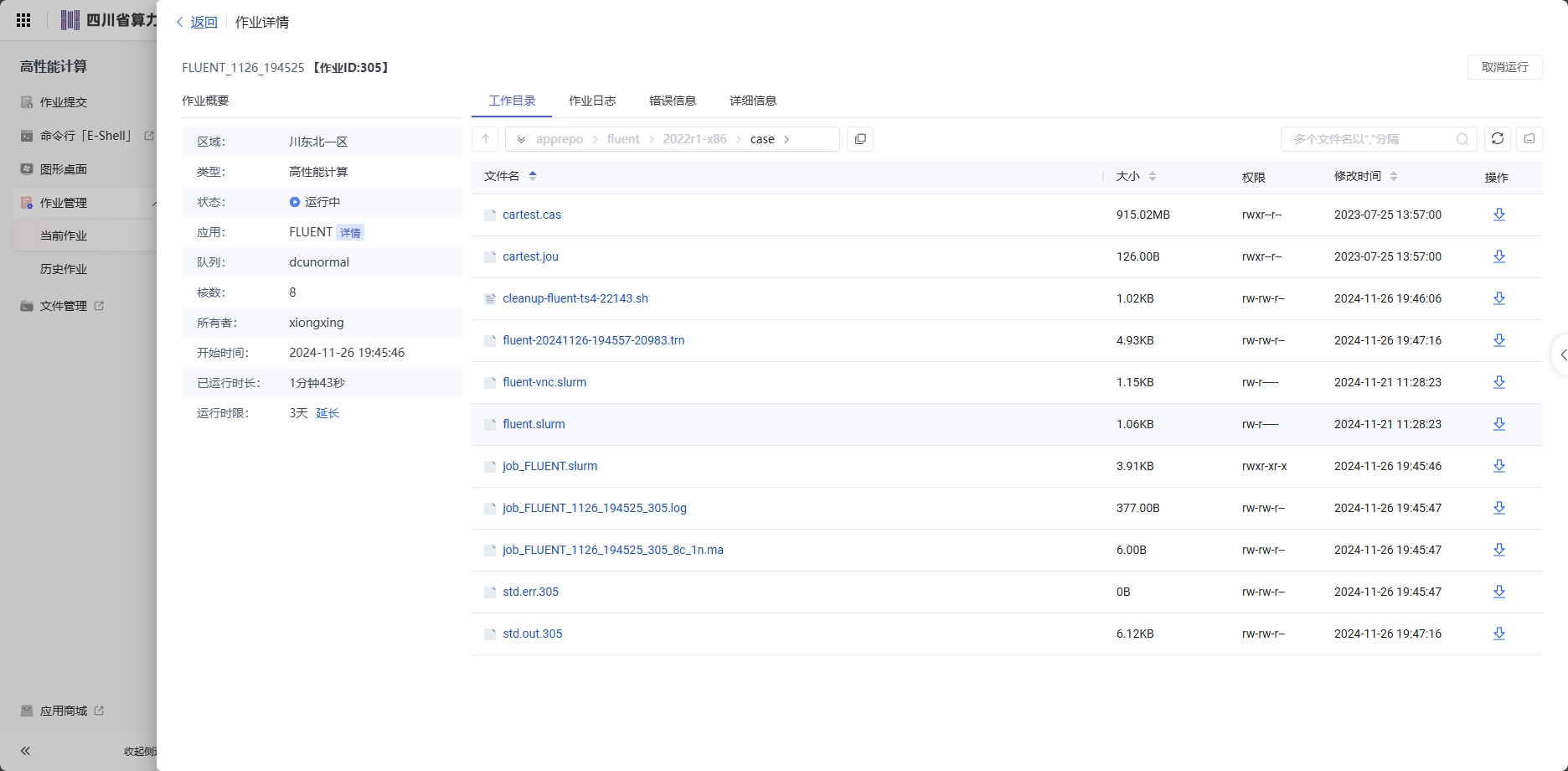1568x771 pixels.
Task: Open fluent-vnc.slurm file link
Action: [x=544, y=382]
